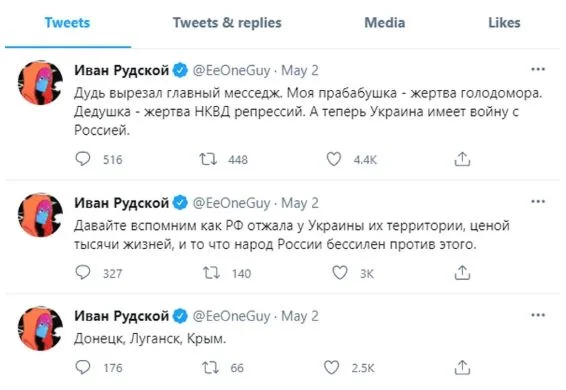The width and height of the screenshot is (566, 390).
Task: Switch to Tweets & replies tab
Action: click(x=227, y=23)
